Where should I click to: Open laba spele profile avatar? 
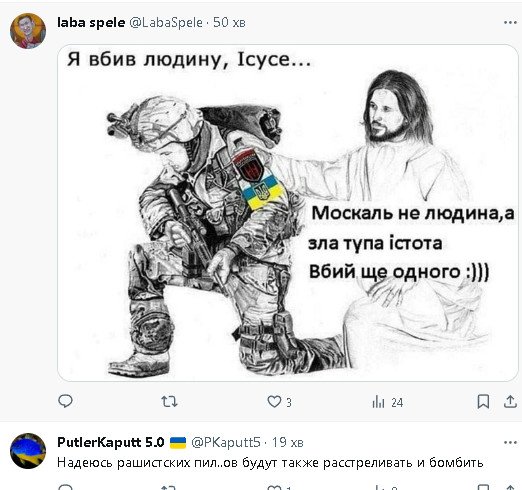pos(28,31)
